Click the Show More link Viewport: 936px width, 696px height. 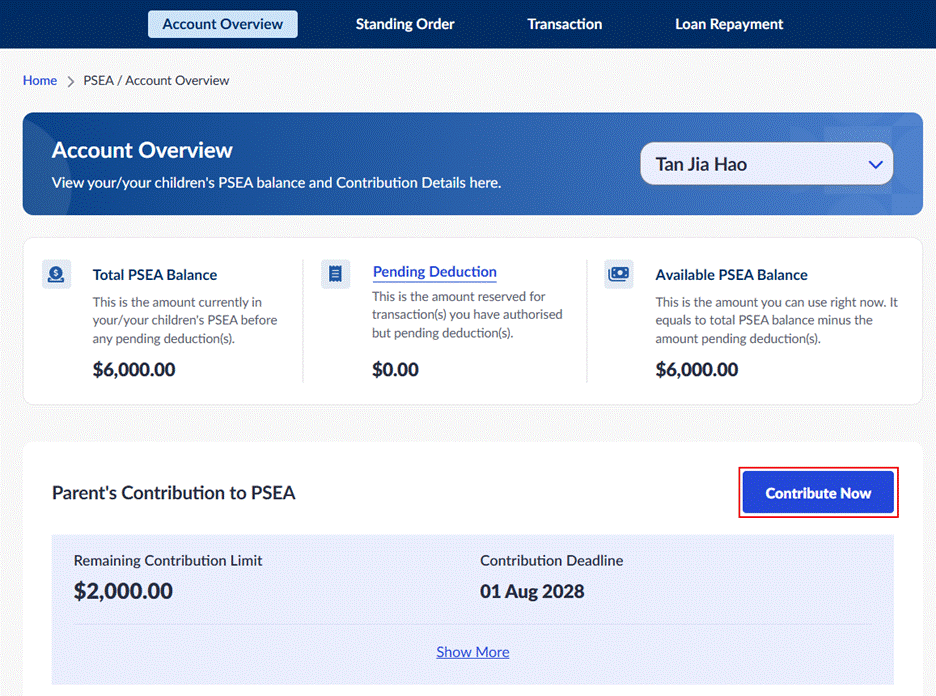tap(473, 652)
